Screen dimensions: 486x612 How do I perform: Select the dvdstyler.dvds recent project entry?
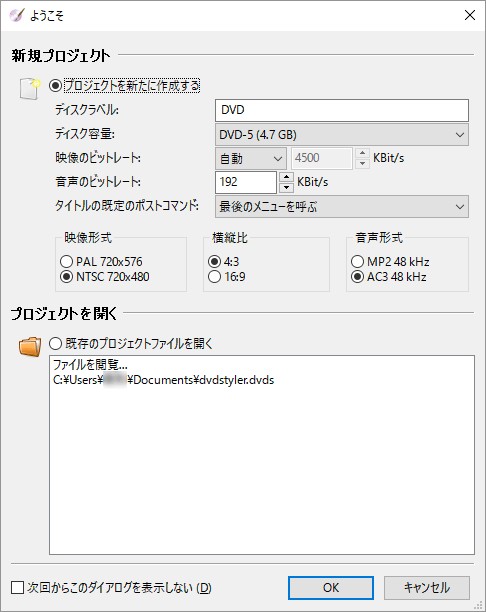coord(164,380)
